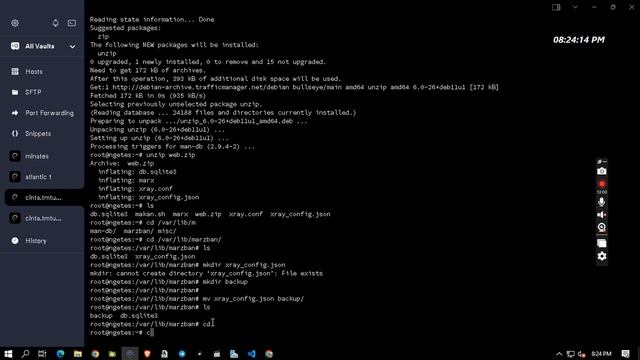Open Brave browser from taskbar

(147, 354)
